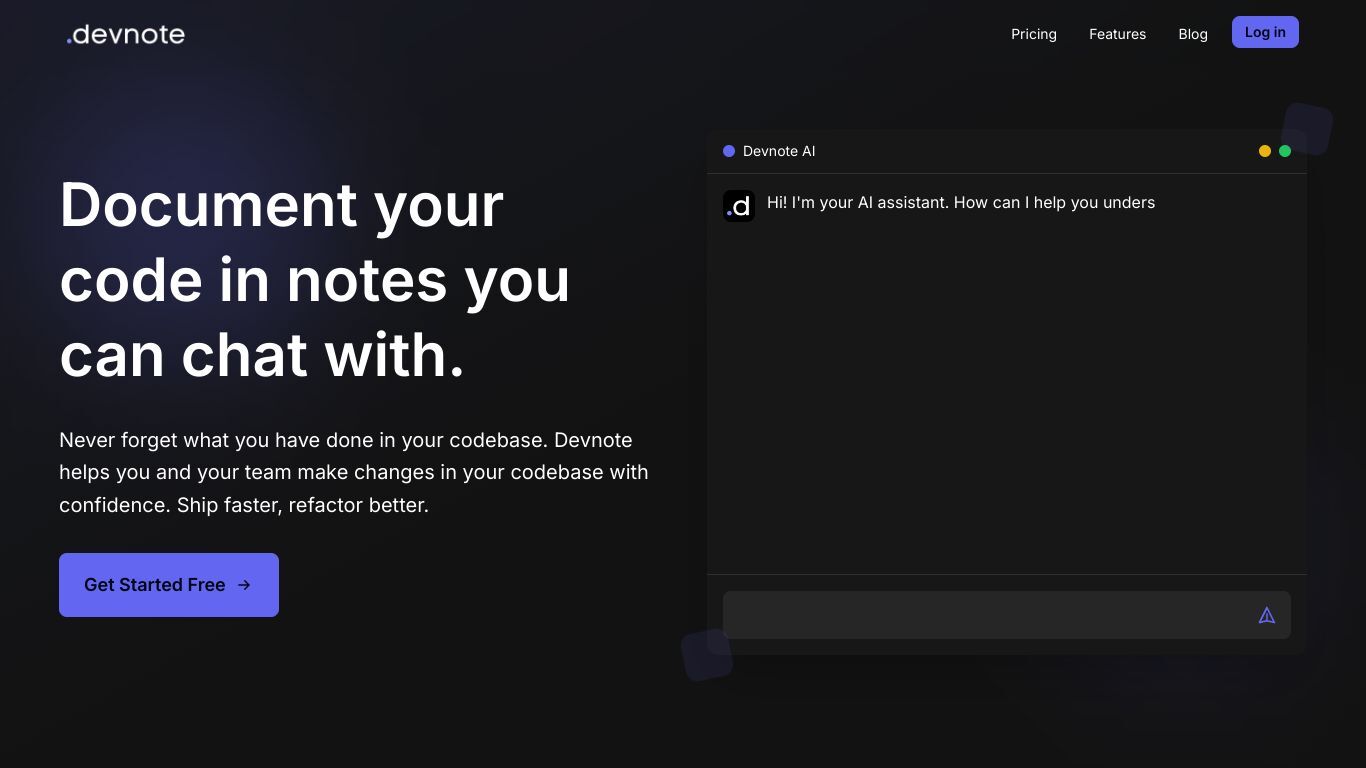Click the Devnote AI window title
This screenshot has height=768, width=1366.
tap(779, 151)
